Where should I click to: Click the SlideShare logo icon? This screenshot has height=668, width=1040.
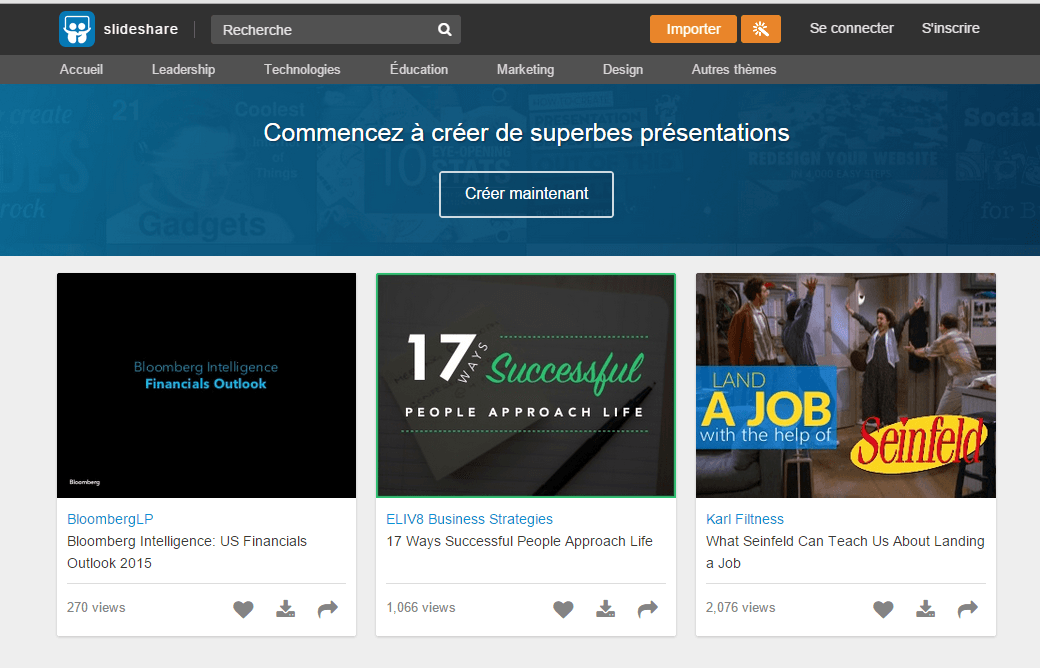point(77,29)
